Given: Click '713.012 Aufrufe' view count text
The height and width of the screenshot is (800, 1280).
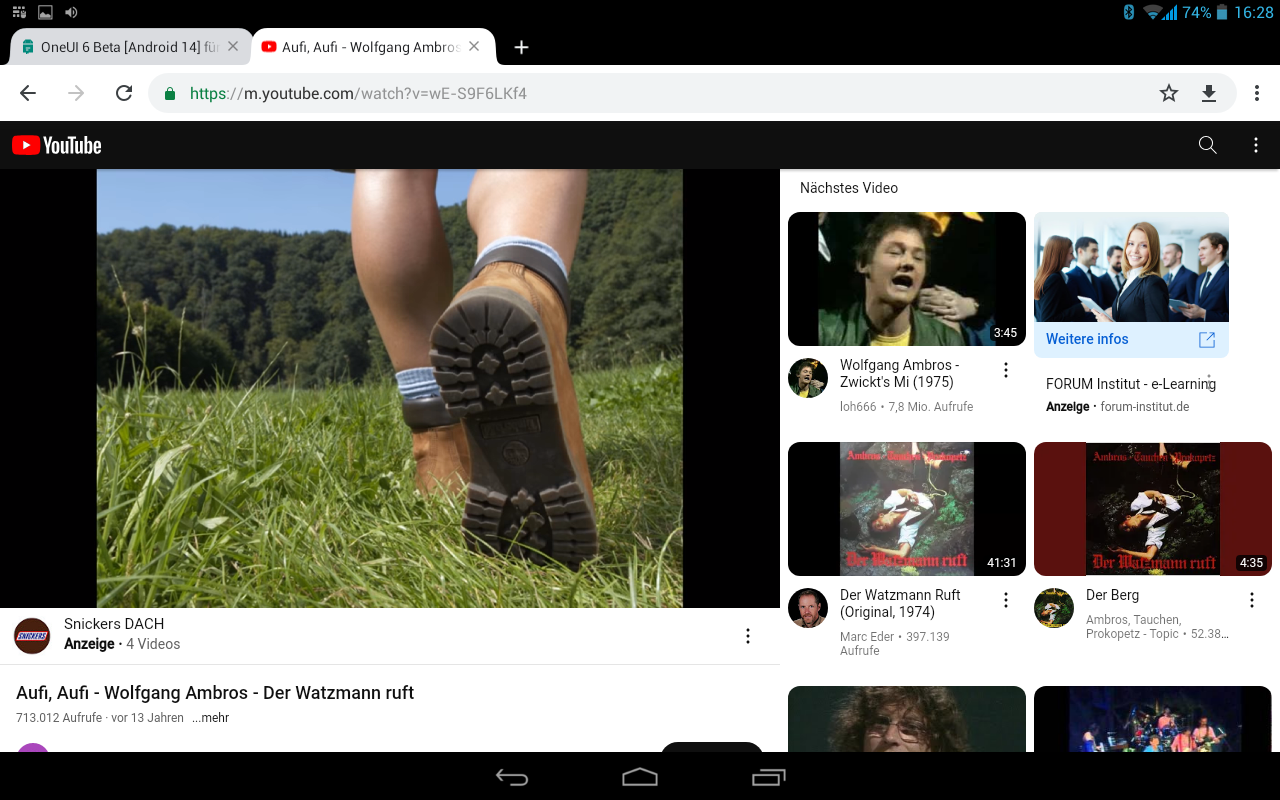Looking at the screenshot, I should tap(59, 718).
